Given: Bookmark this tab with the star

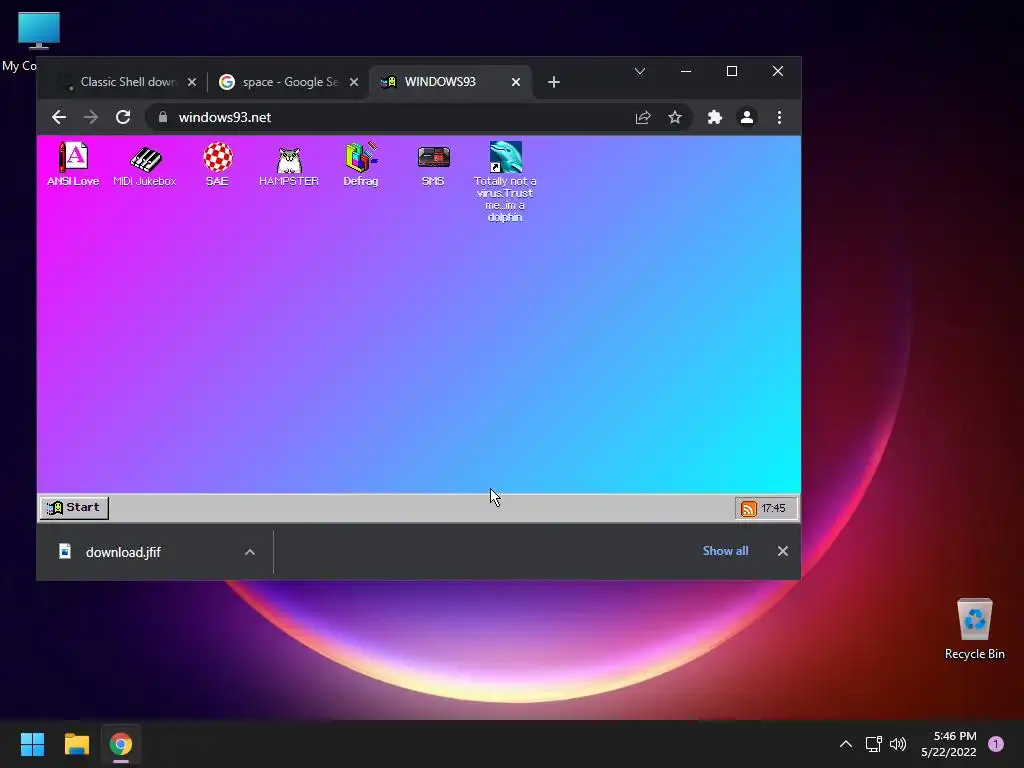Looking at the screenshot, I should [x=675, y=118].
